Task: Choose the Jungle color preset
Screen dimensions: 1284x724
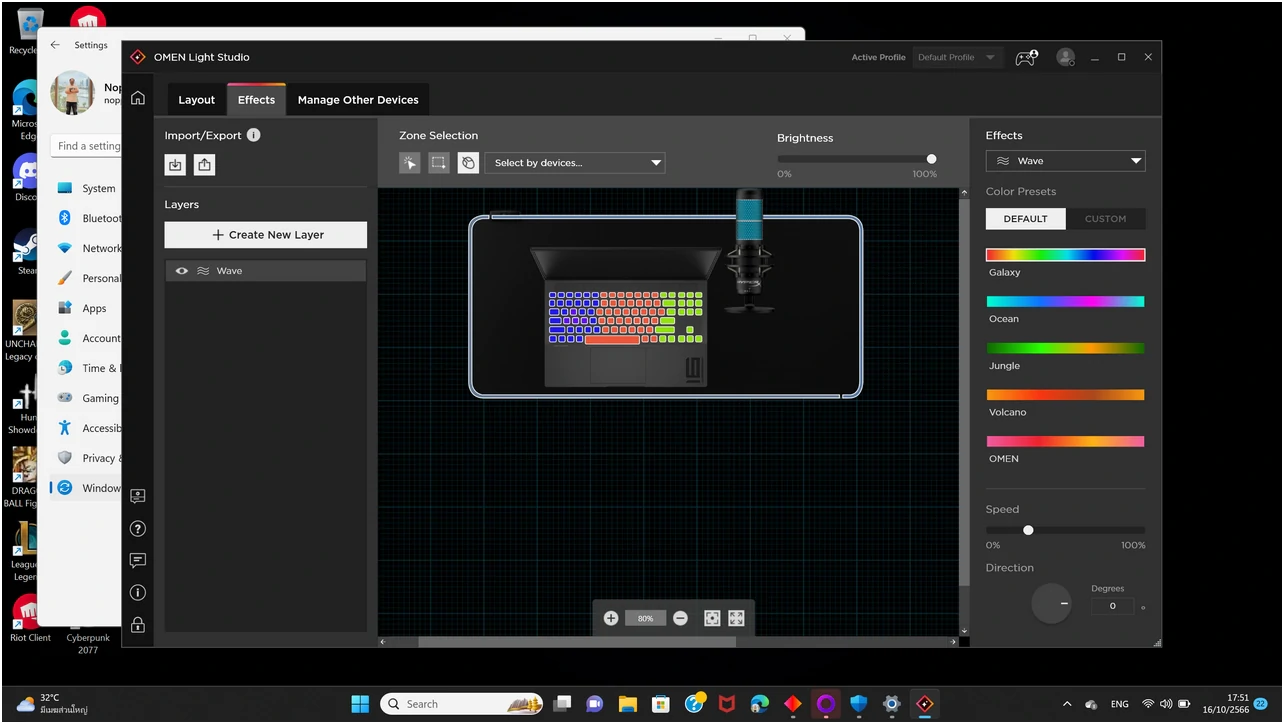Action: click(x=1065, y=348)
